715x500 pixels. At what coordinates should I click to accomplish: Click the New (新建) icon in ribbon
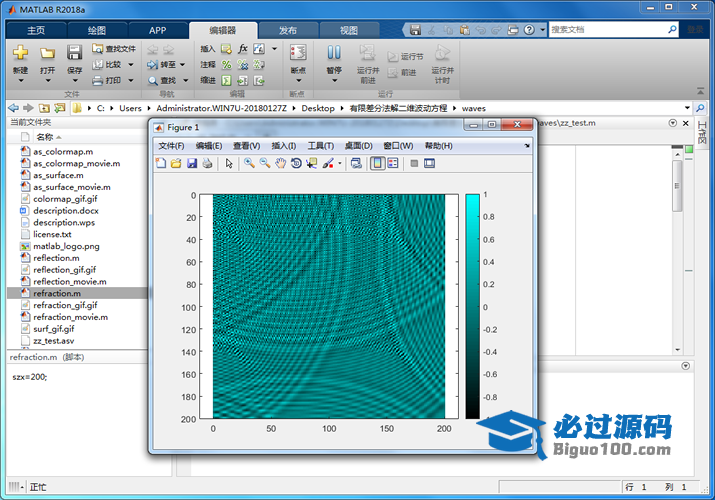pos(20,53)
